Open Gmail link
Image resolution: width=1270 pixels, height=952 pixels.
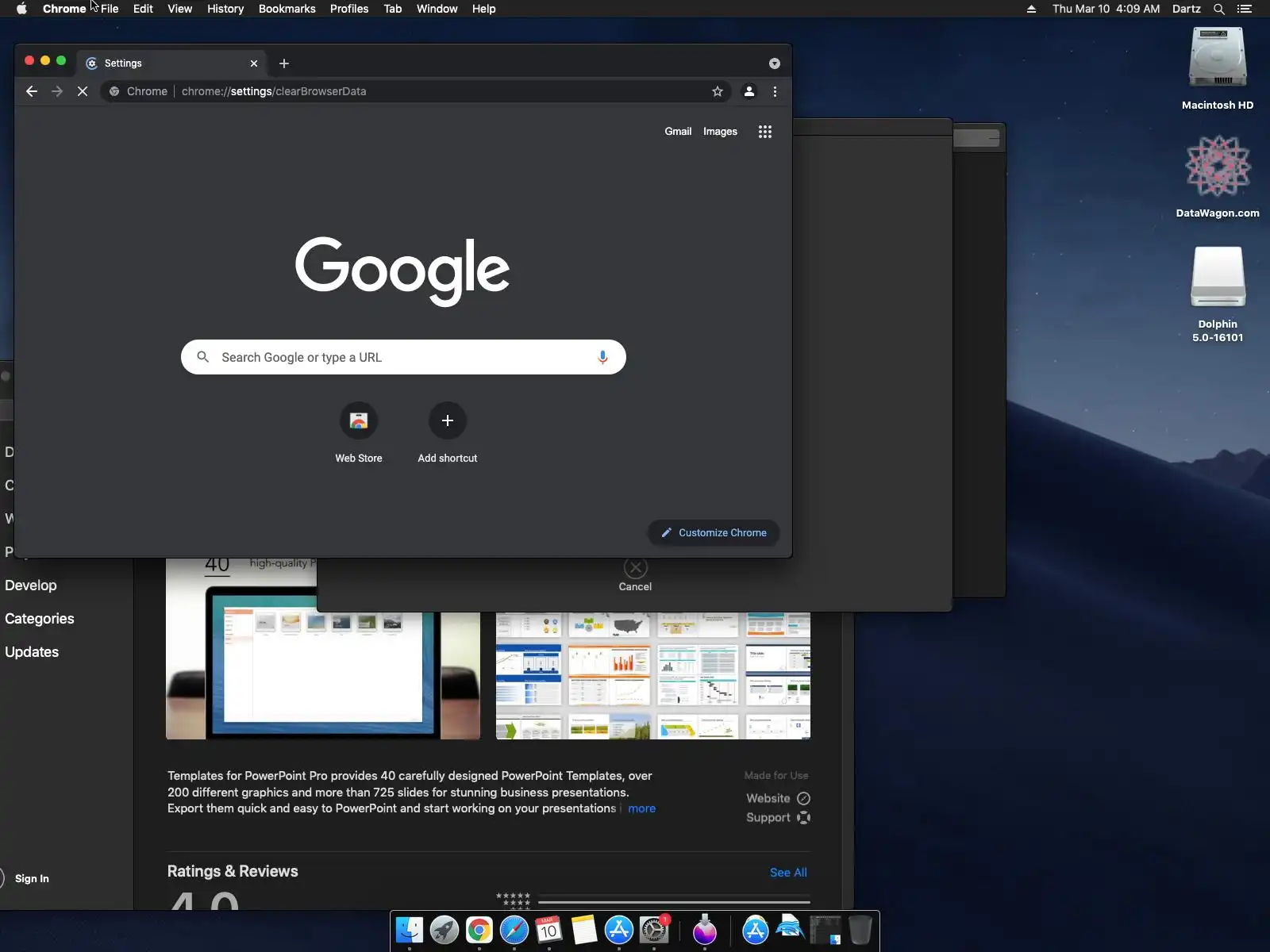(x=678, y=132)
